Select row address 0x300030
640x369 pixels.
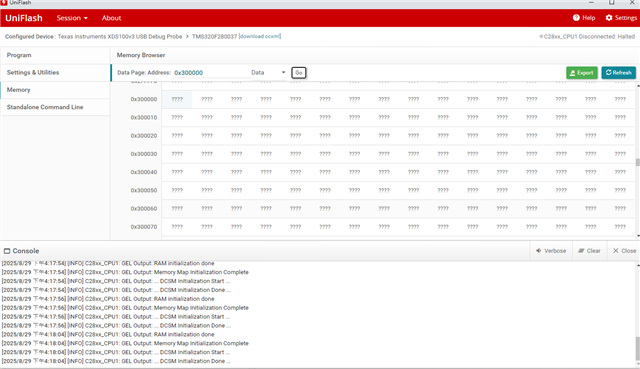pos(144,154)
